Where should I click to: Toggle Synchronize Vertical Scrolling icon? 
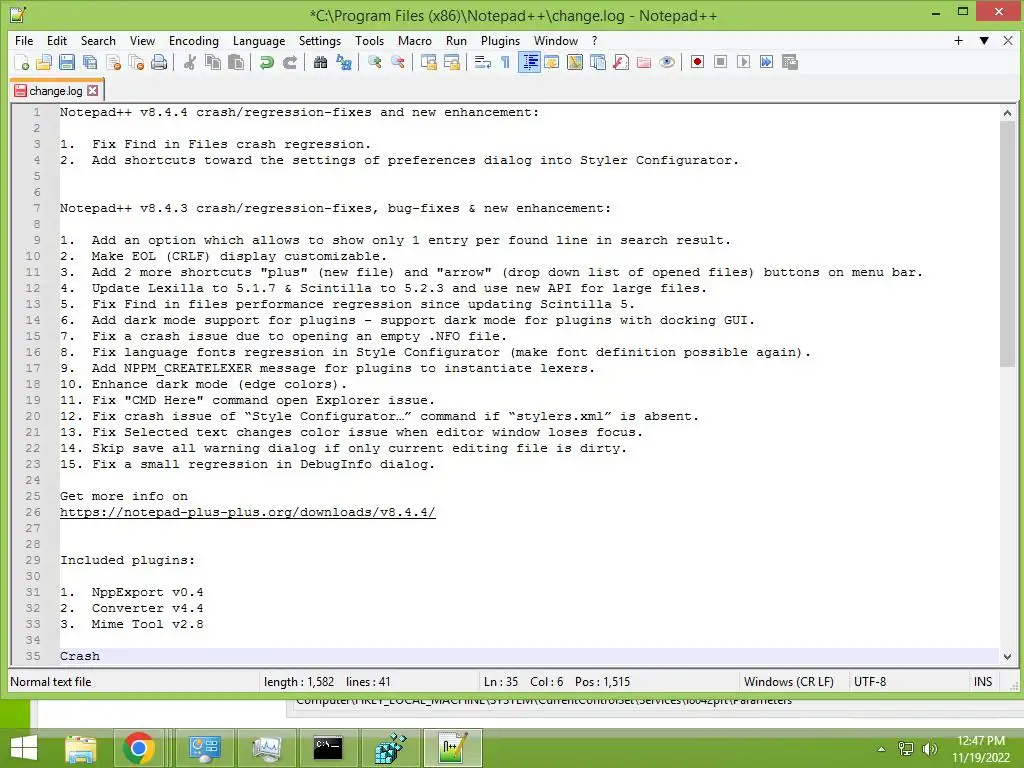coord(428,62)
